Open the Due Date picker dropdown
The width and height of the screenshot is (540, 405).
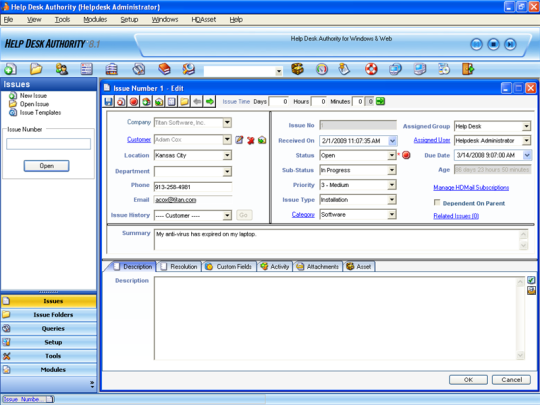pos(527,155)
